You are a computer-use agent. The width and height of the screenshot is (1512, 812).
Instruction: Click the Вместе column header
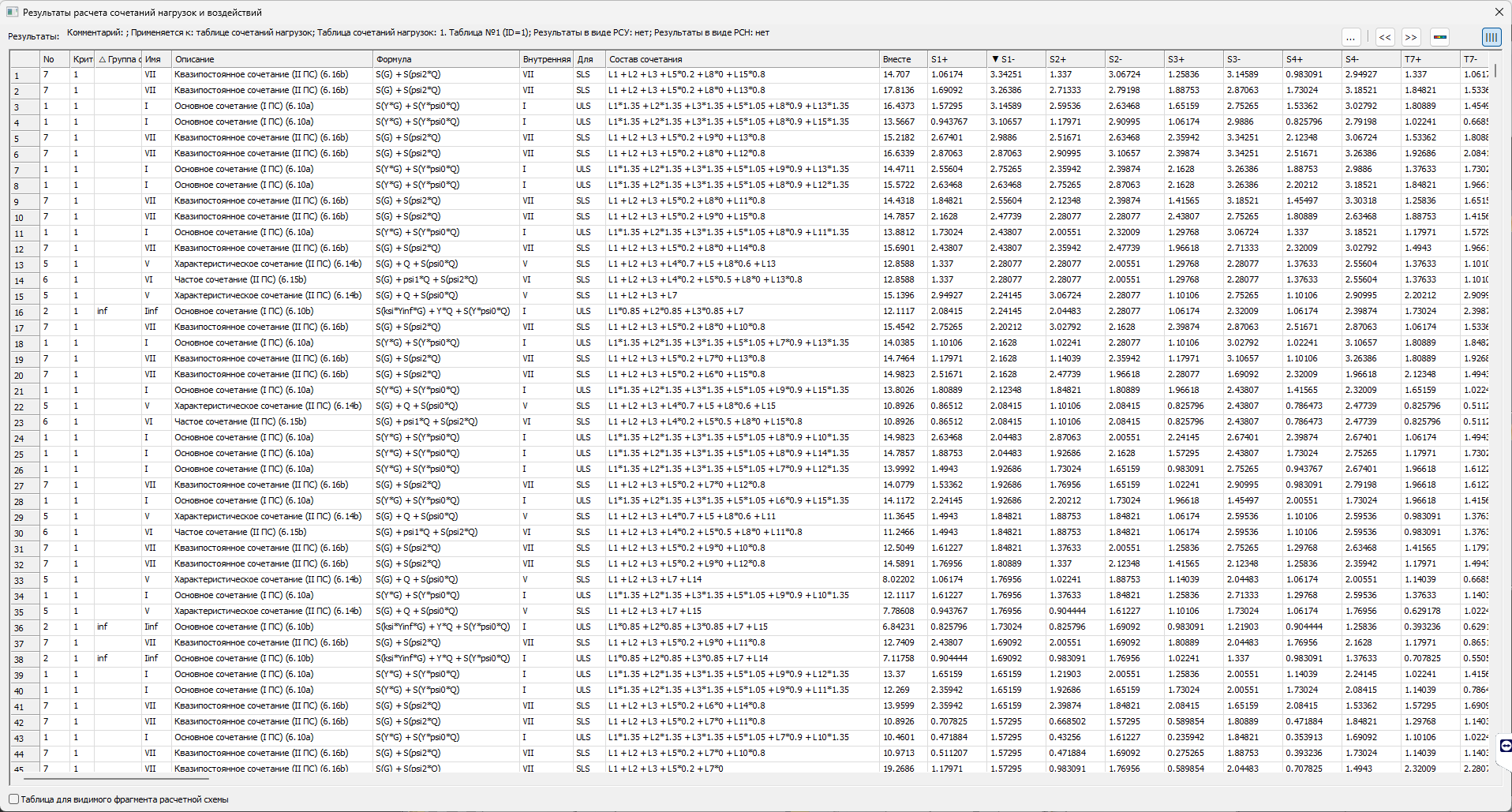point(903,59)
